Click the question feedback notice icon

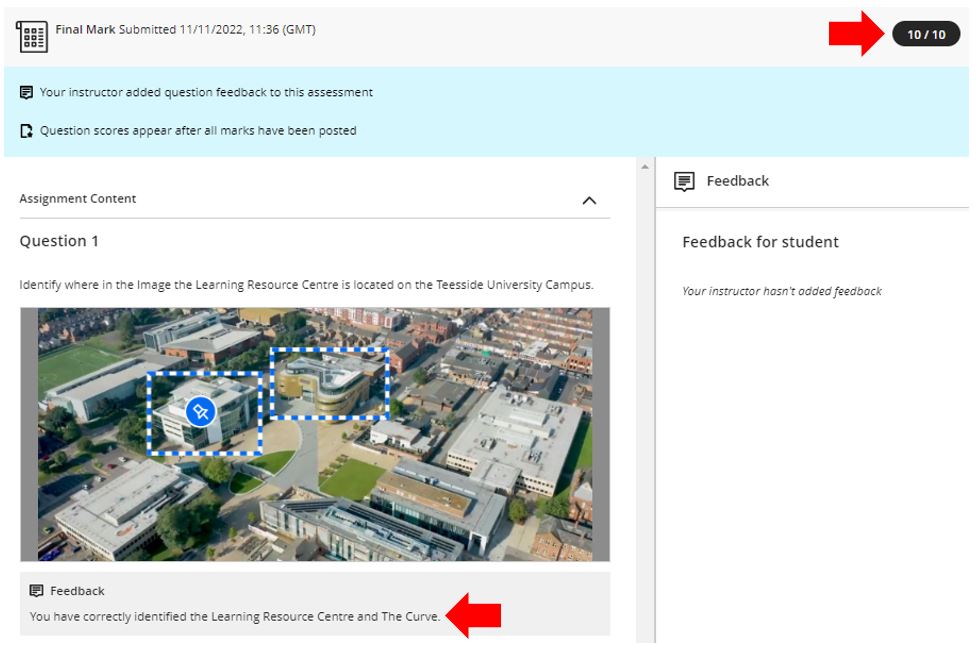point(26,93)
